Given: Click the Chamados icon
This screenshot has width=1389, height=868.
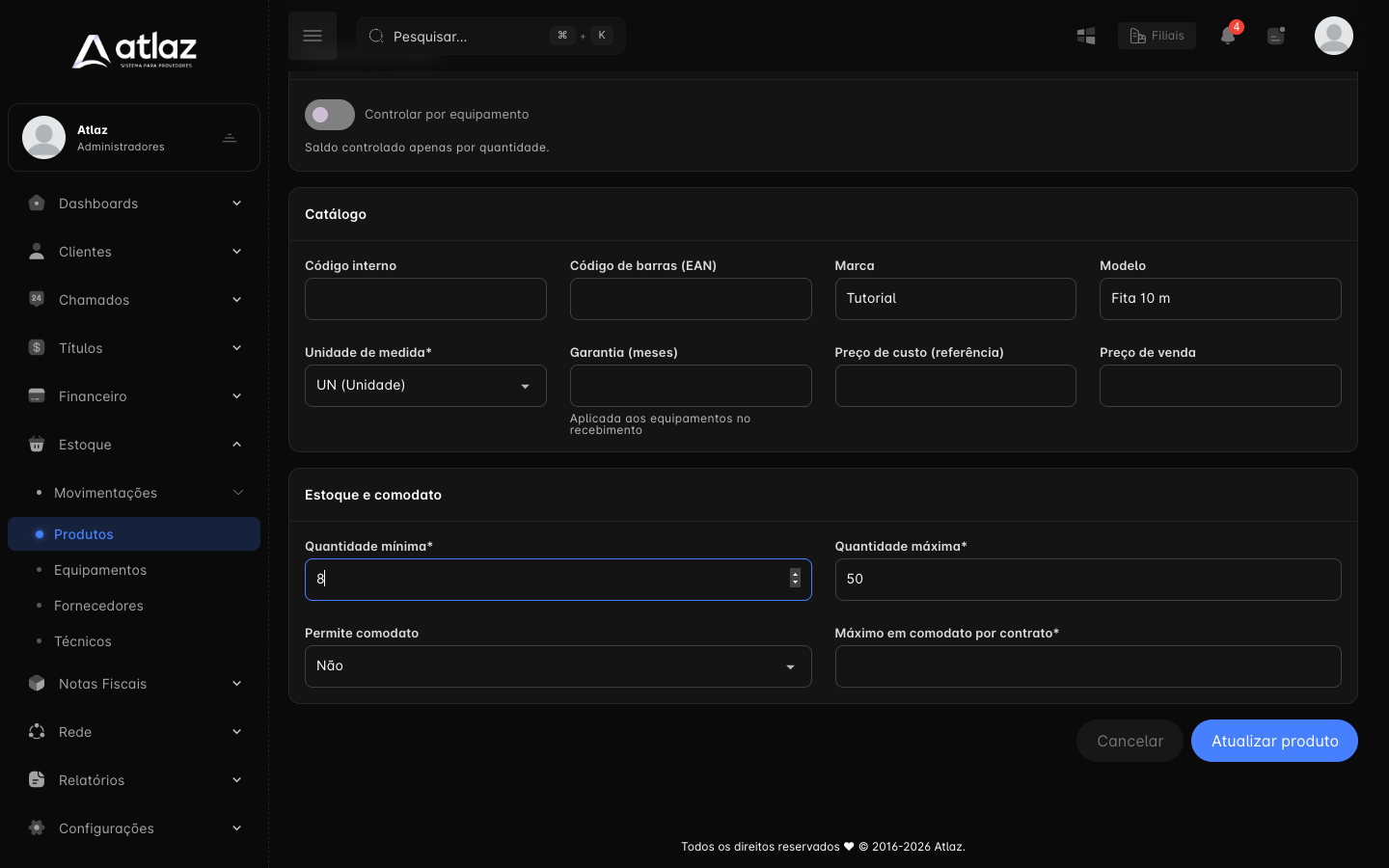Looking at the screenshot, I should [x=37, y=299].
